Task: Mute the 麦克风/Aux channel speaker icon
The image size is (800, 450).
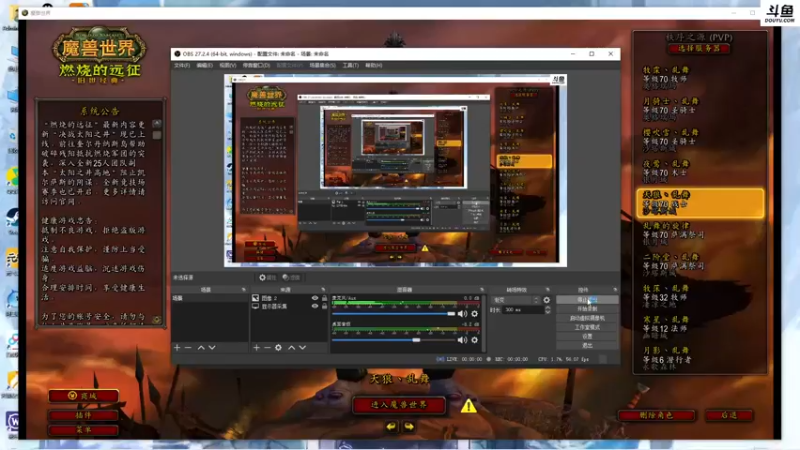Action: [462, 314]
